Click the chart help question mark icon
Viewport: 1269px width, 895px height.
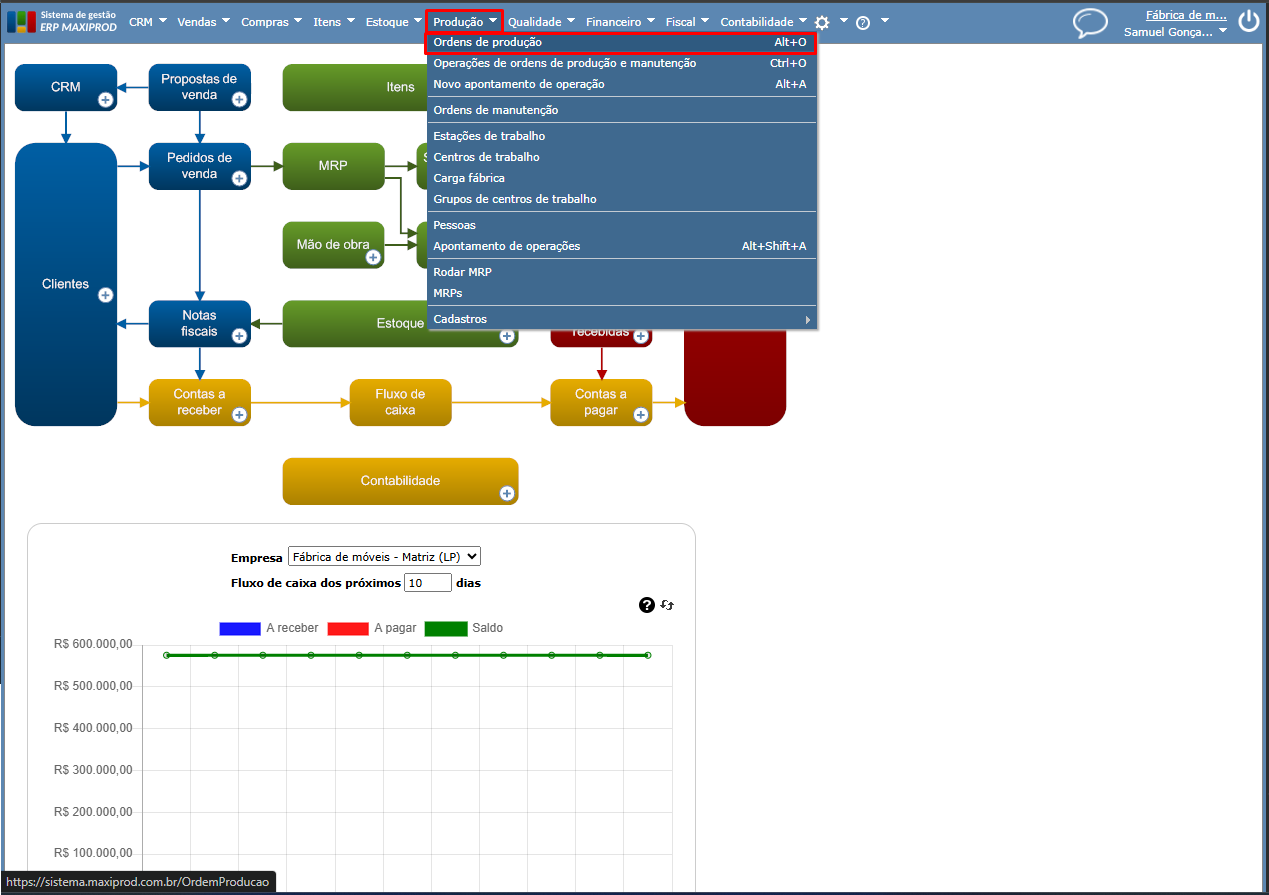[x=646, y=605]
